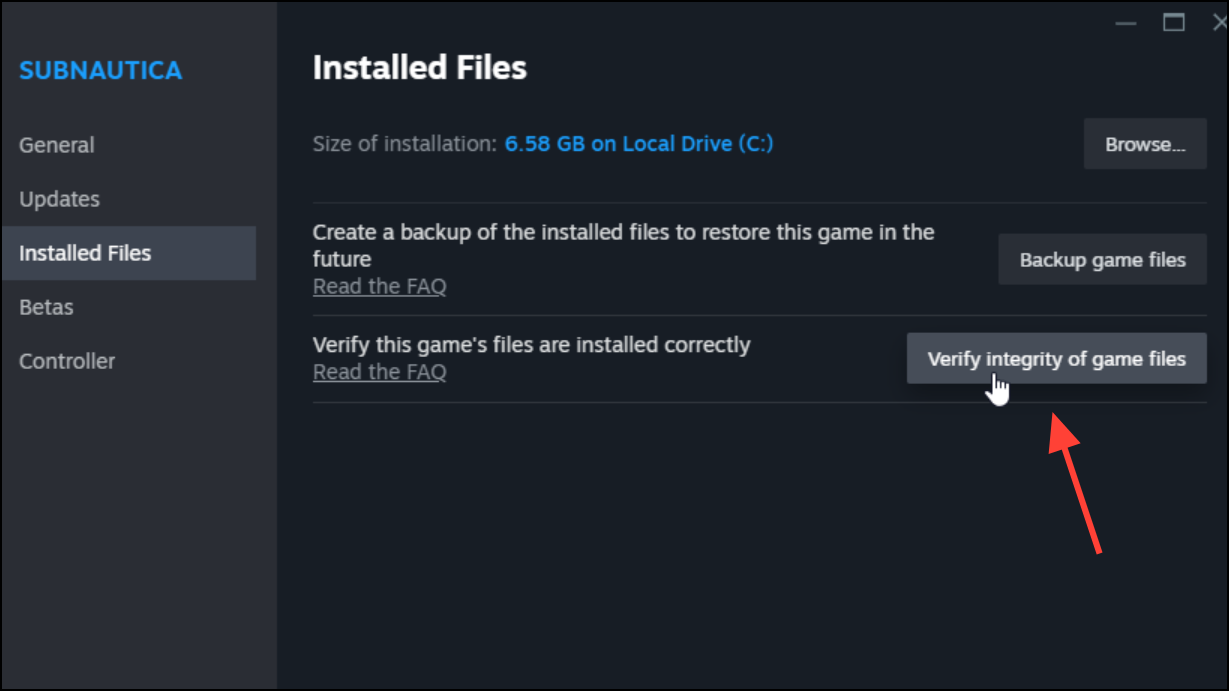Click the Installed Files page heading

tap(419, 67)
